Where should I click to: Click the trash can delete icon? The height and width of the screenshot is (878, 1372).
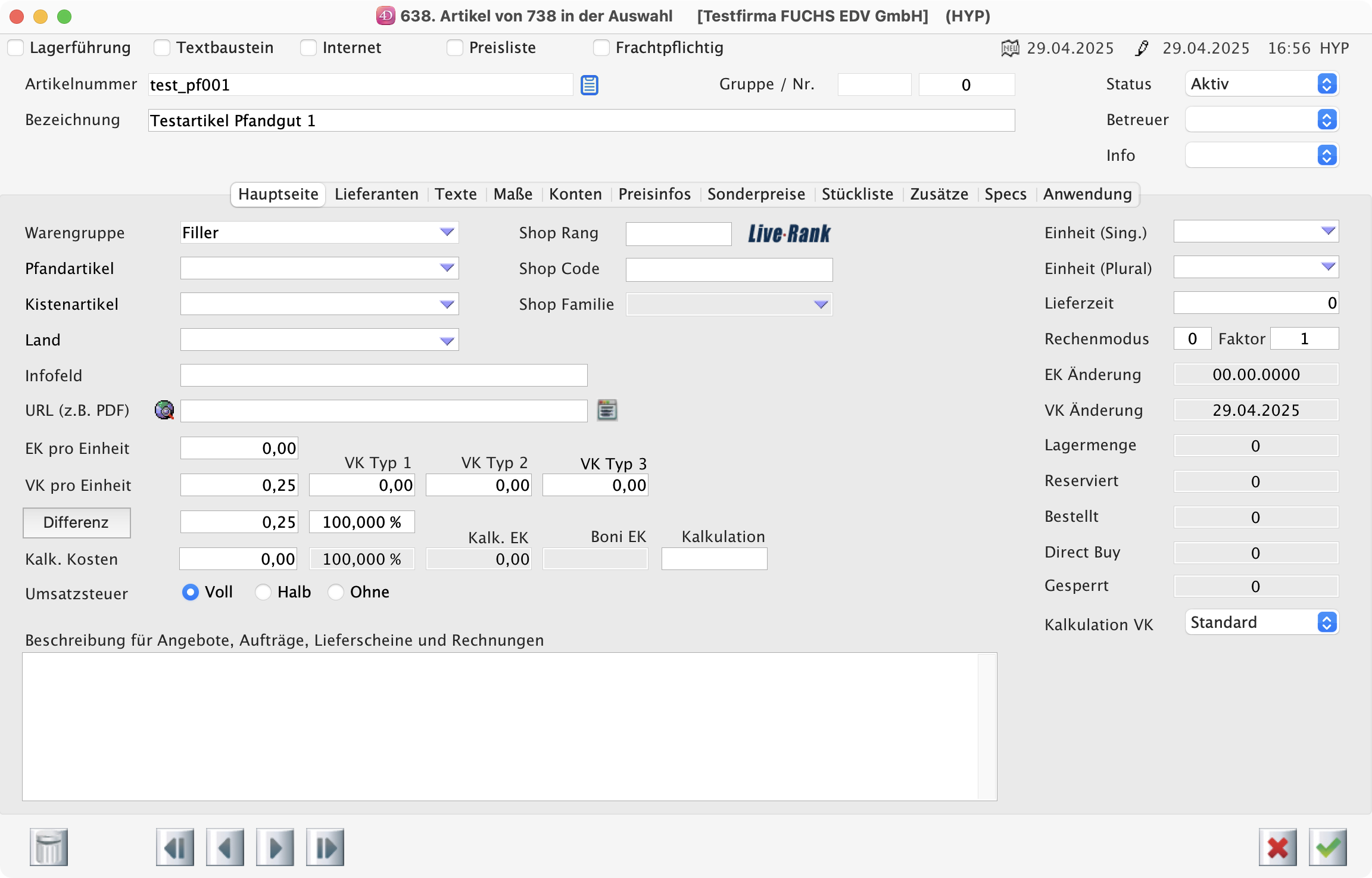pos(49,847)
